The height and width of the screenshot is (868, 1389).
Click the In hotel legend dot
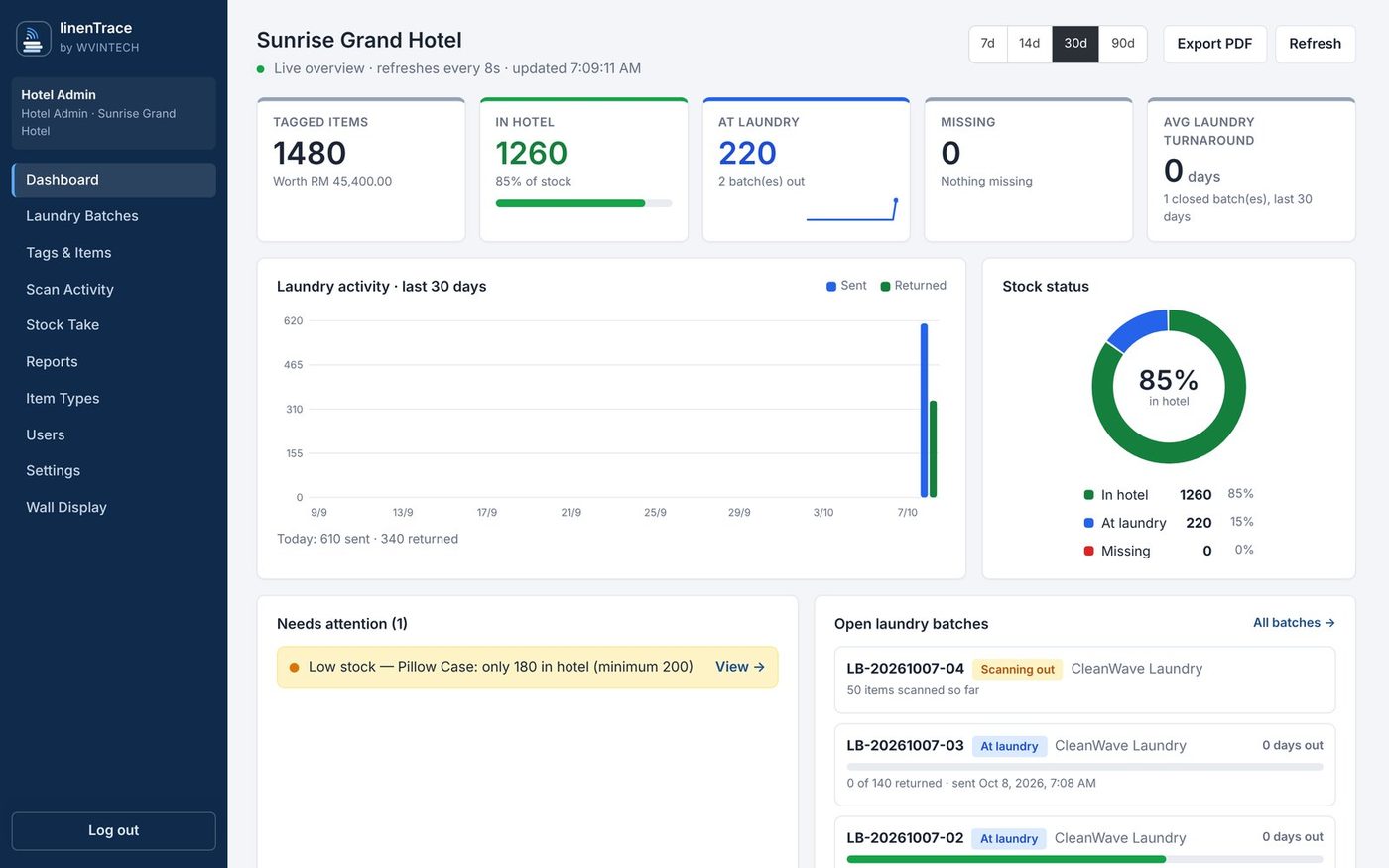[x=1089, y=495]
